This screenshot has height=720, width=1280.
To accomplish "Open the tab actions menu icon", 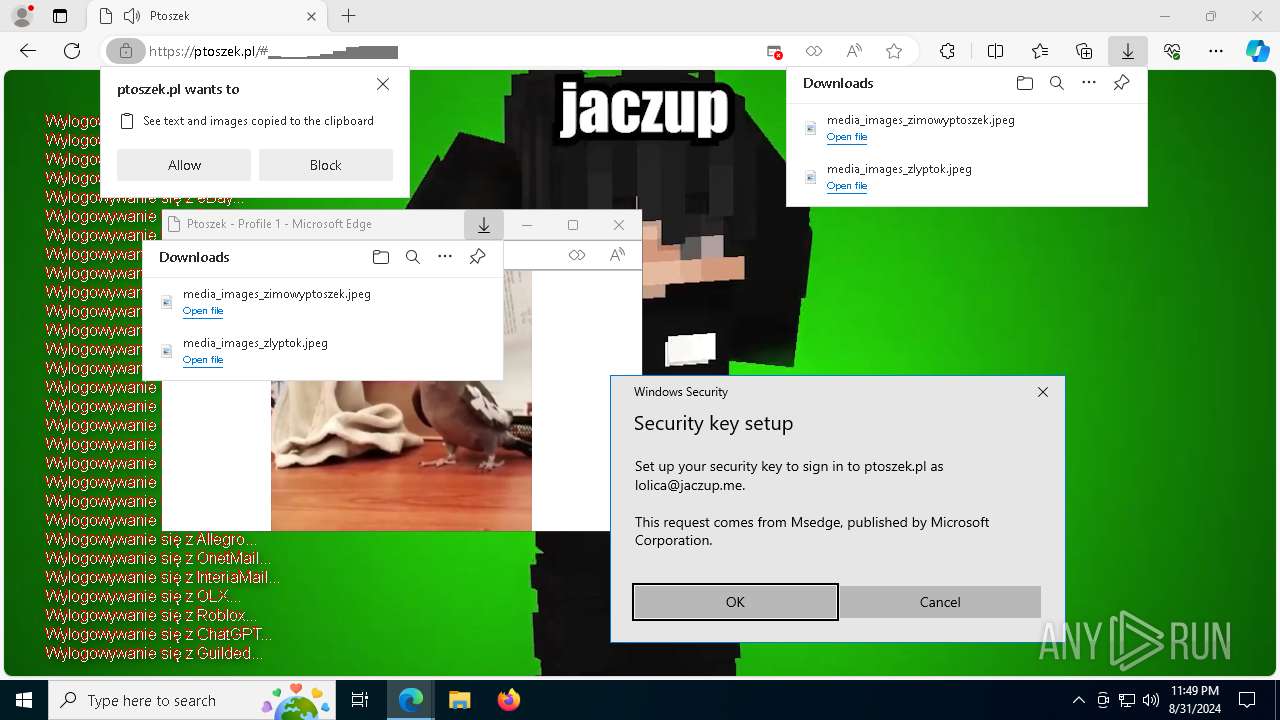I will click(x=60, y=16).
